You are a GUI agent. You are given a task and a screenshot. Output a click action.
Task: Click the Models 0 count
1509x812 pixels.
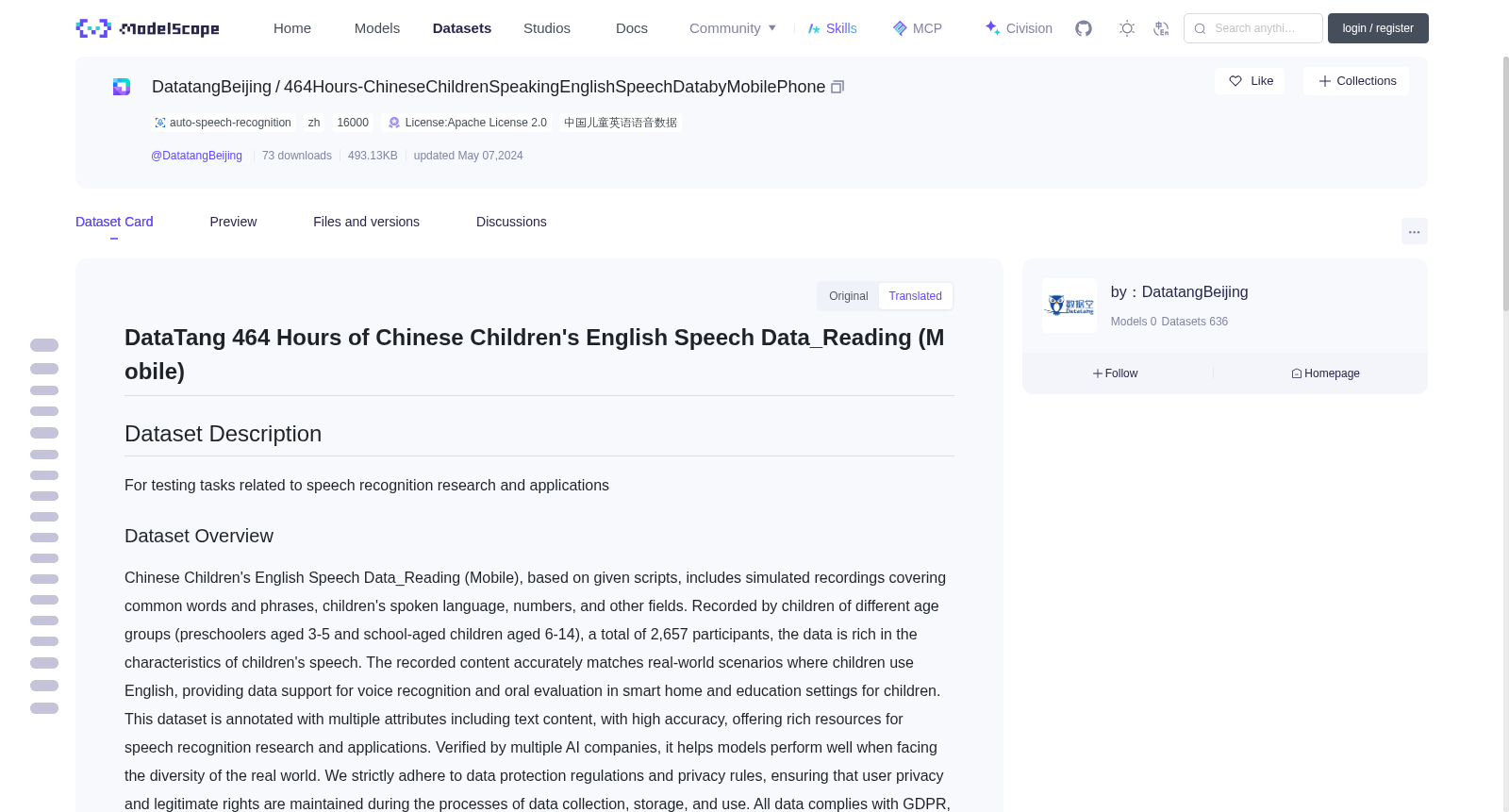pyautogui.click(x=1134, y=322)
